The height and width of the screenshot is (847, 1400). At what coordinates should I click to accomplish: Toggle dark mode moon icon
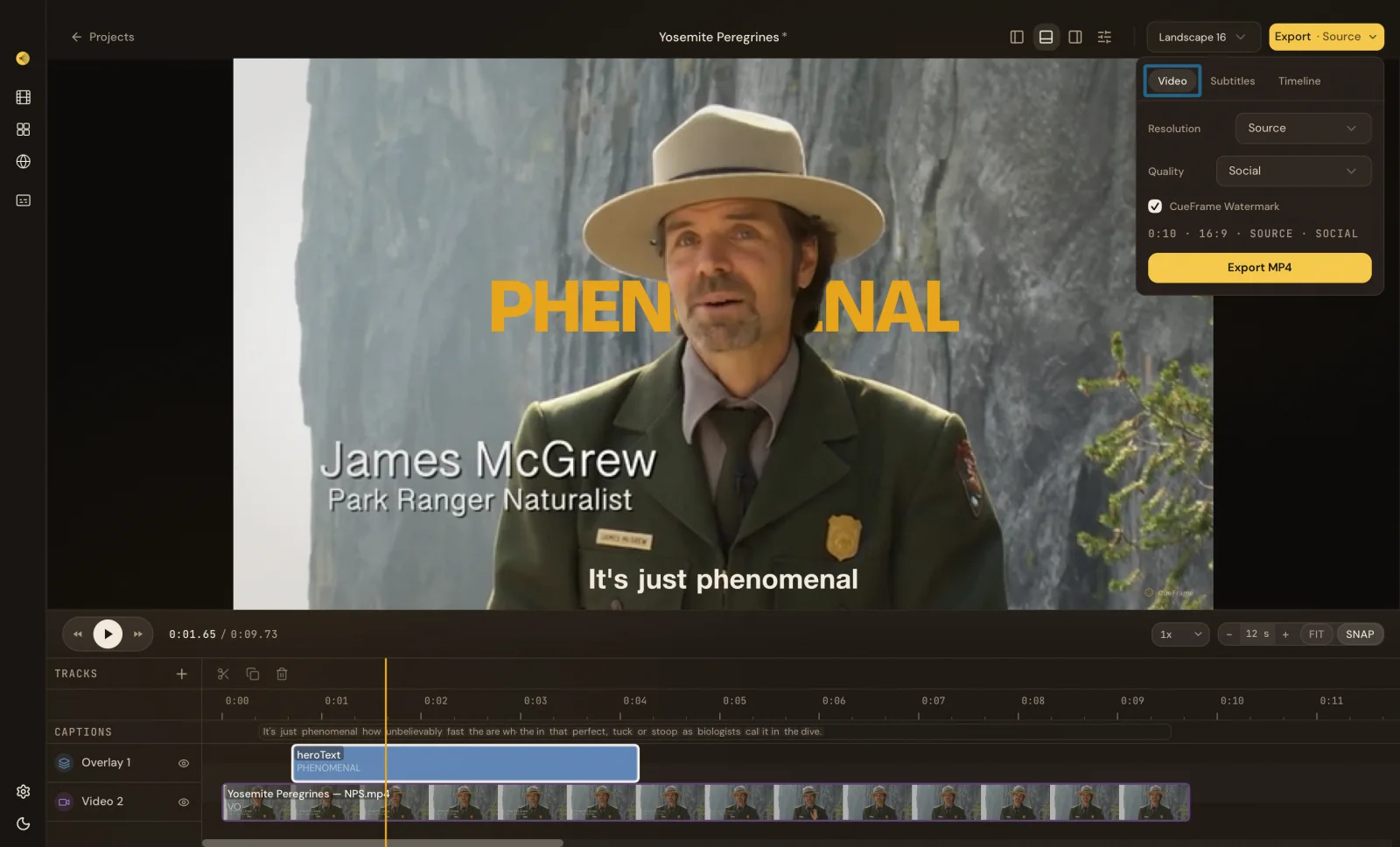tap(24, 823)
